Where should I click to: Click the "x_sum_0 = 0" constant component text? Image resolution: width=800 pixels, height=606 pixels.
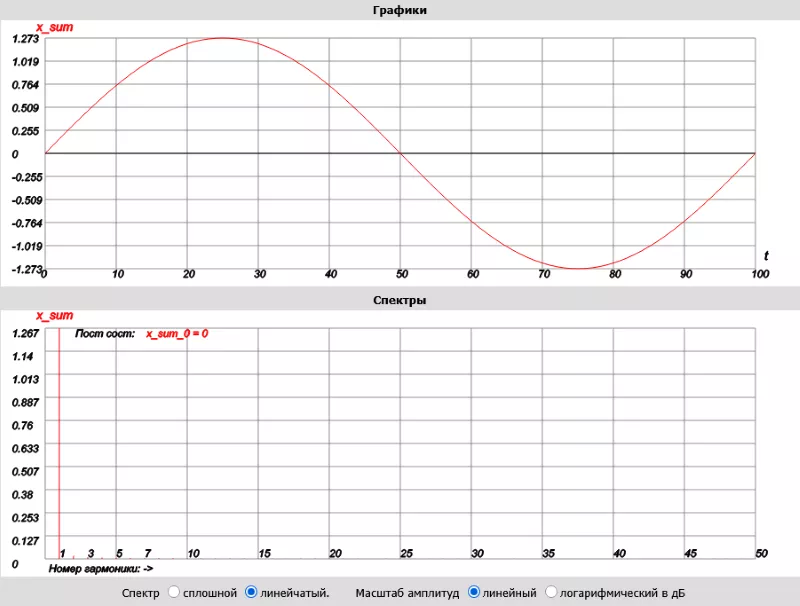tap(177, 334)
